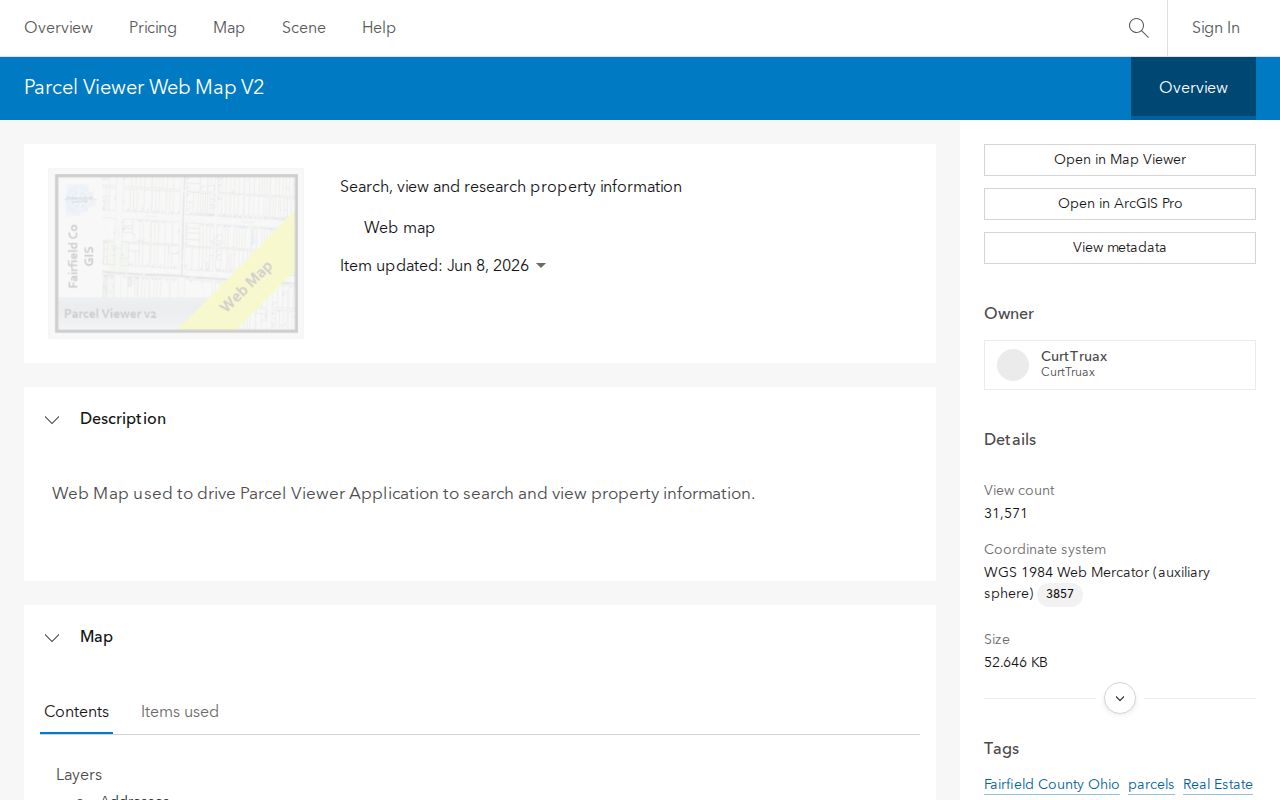Click the CurtTruax owner avatar
This screenshot has height=800, width=1280.
[x=1013, y=365]
